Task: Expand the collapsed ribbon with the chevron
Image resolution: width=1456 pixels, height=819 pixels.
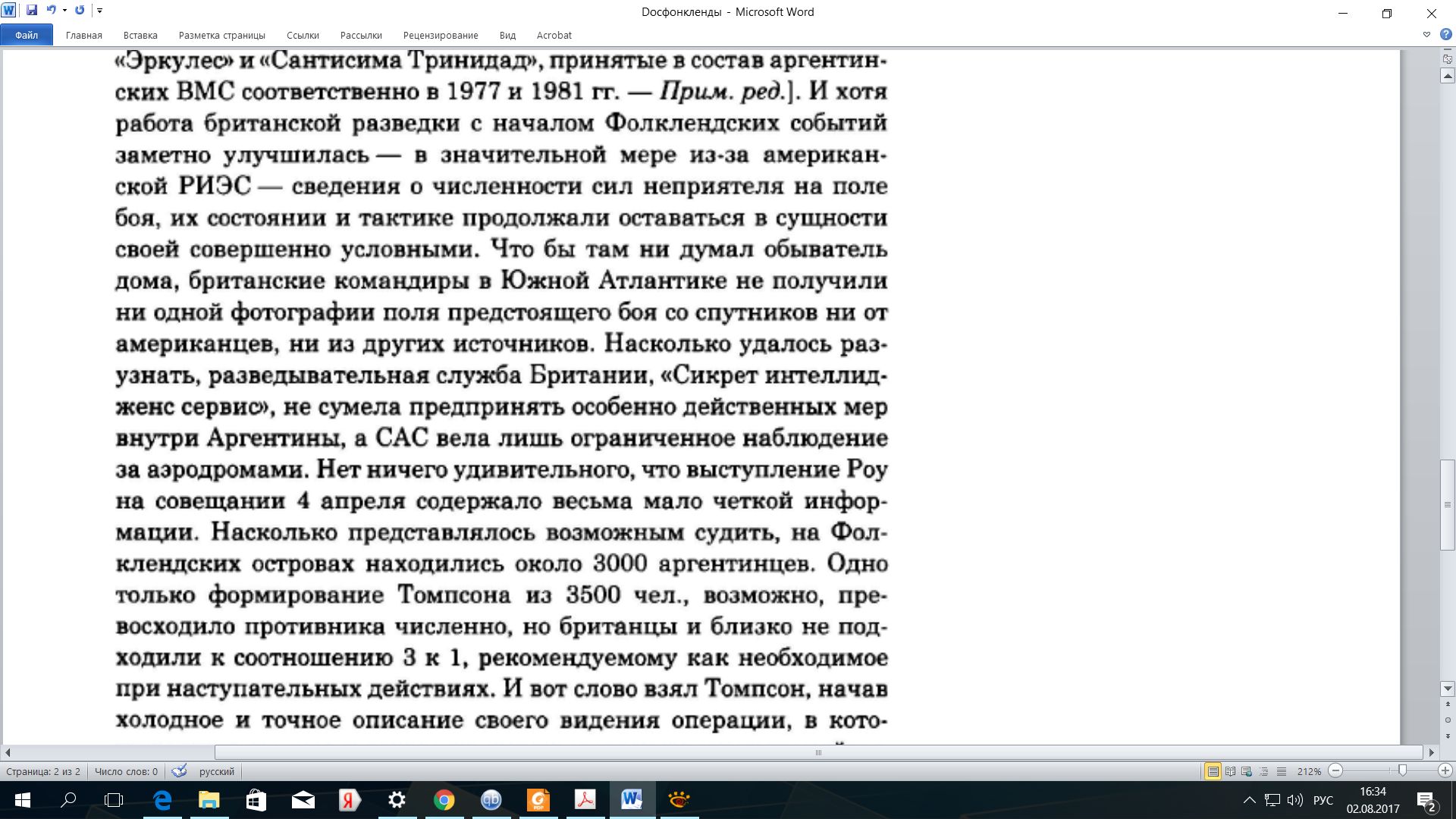Action: 1426,35
